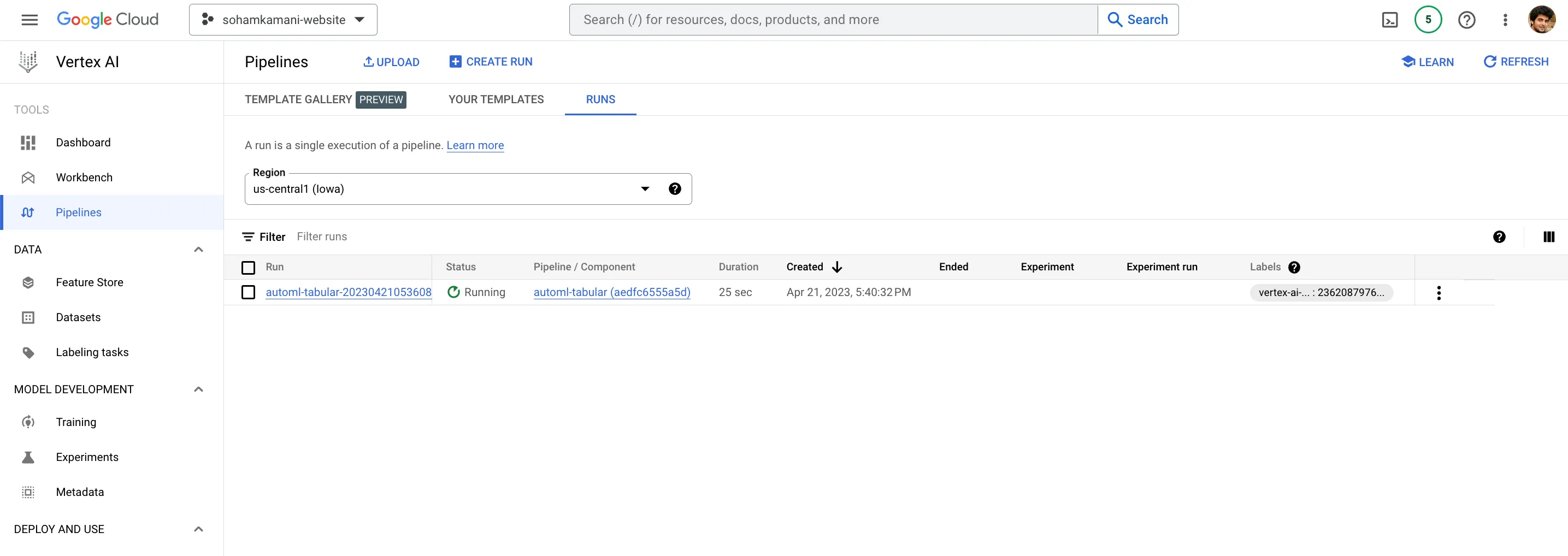1568x556 pixels.
Task: Click the Create Run button
Action: coord(491,62)
